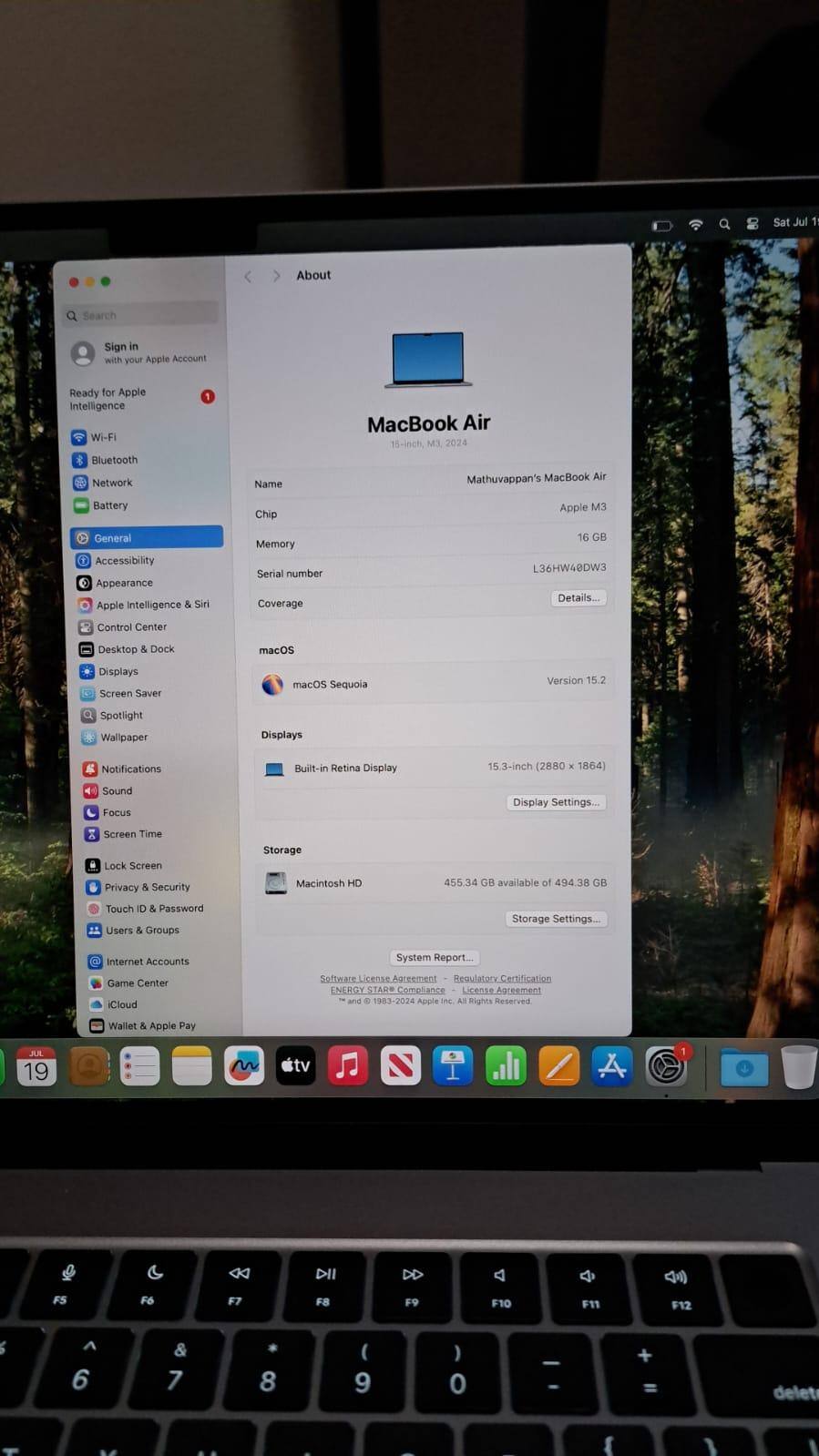Open Wi-Fi status in menu bar
Screen dimensions: 819x1456
pos(695,225)
